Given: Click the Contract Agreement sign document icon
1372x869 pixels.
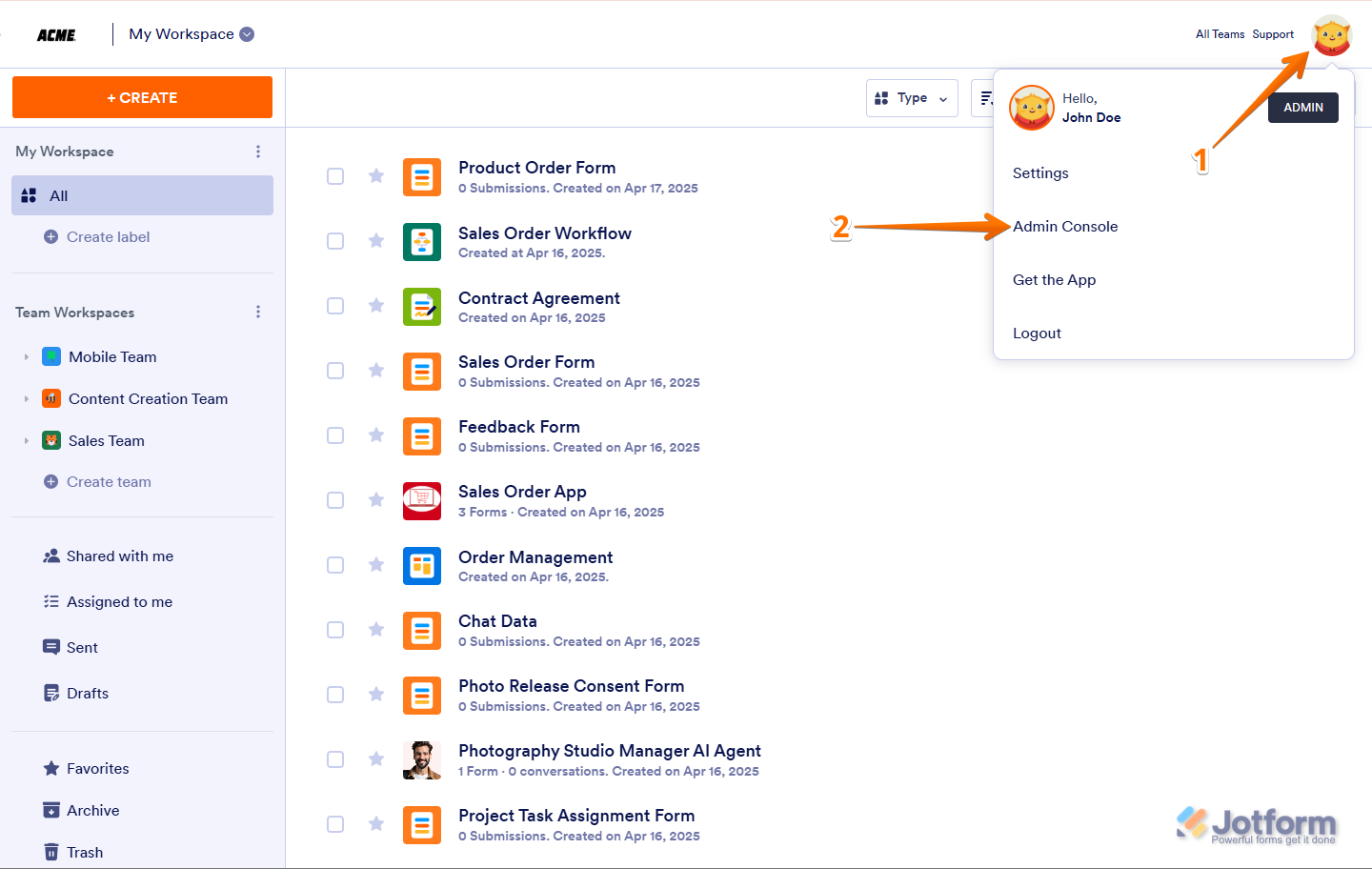Looking at the screenshot, I should 422,307.
